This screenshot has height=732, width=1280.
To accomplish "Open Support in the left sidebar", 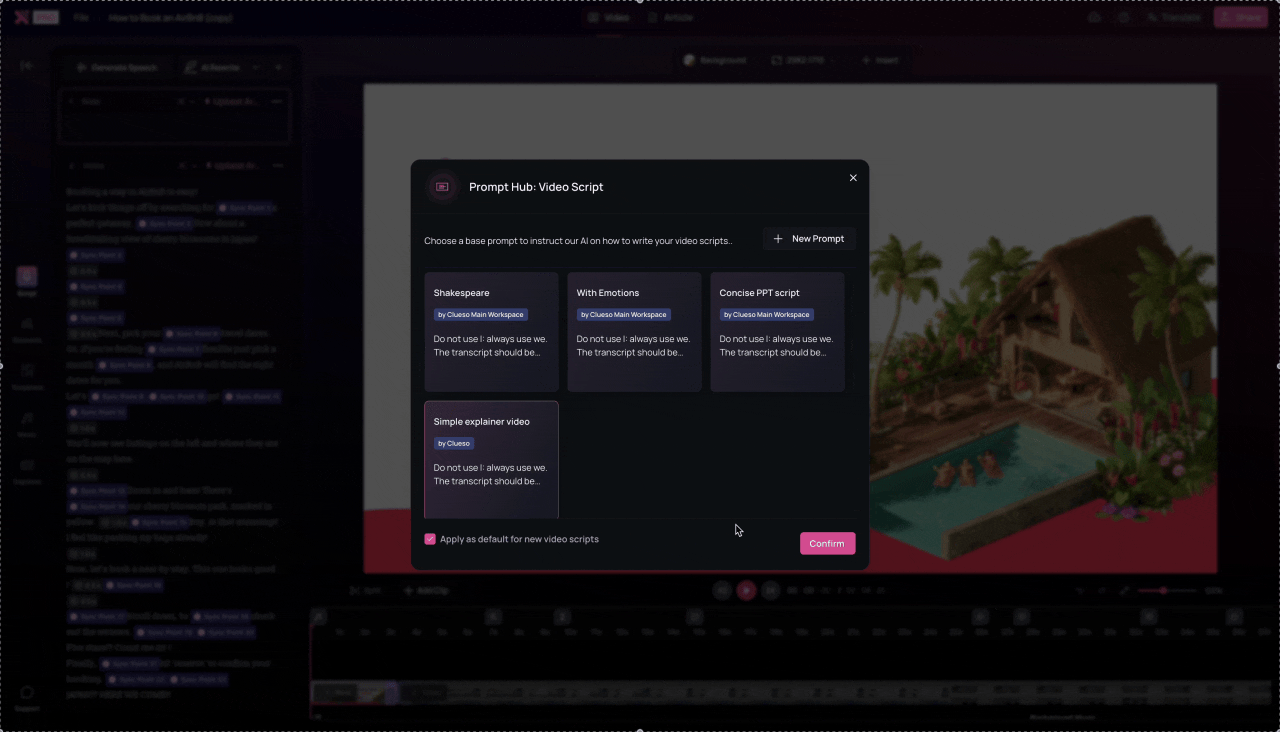I will coord(27,698).
